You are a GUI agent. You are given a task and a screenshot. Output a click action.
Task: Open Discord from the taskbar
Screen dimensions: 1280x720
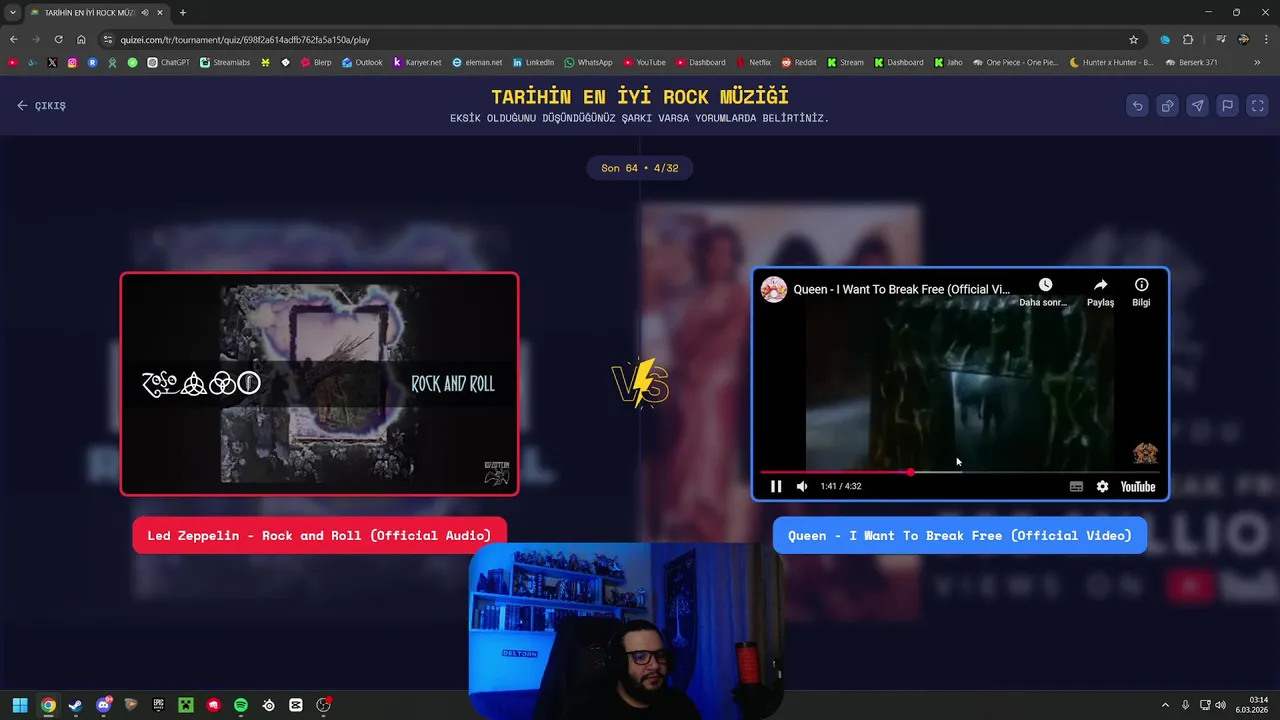coord(103,705)
